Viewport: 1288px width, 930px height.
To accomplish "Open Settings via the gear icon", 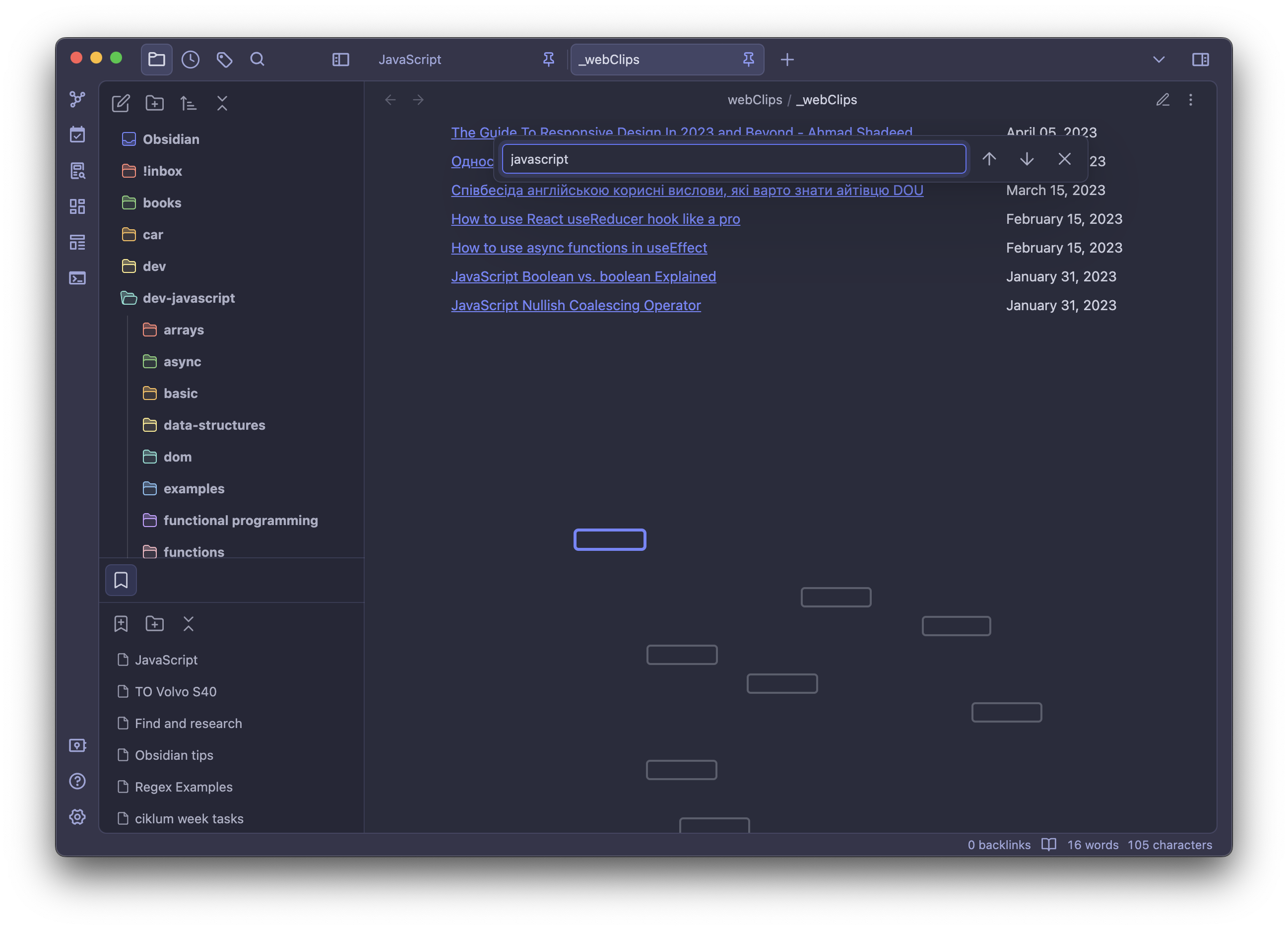I will (x=77, y=816).
